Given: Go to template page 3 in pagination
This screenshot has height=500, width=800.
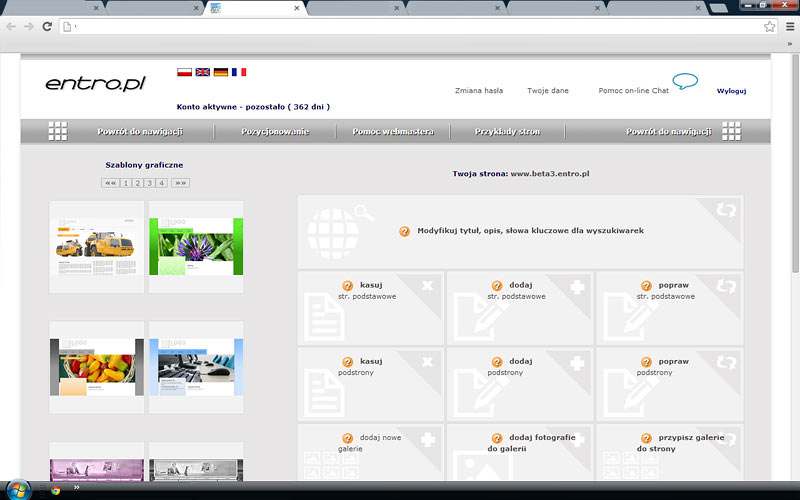Looking at the screenshot, I should click(149, 183).
